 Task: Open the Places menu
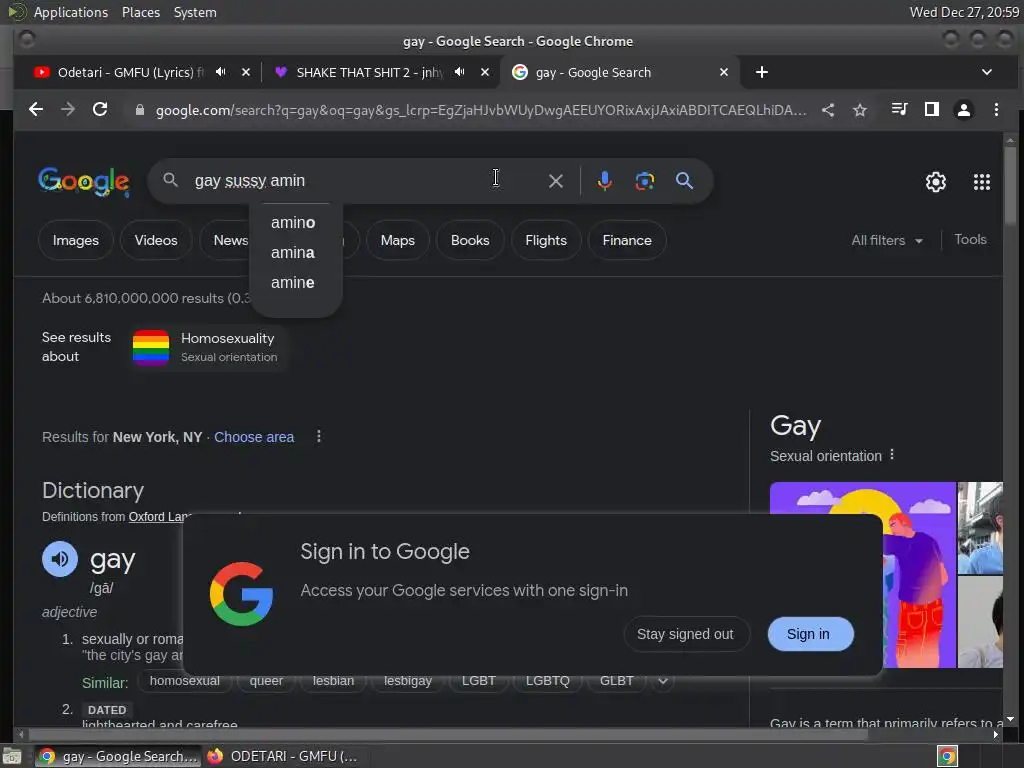coord(141,12)
